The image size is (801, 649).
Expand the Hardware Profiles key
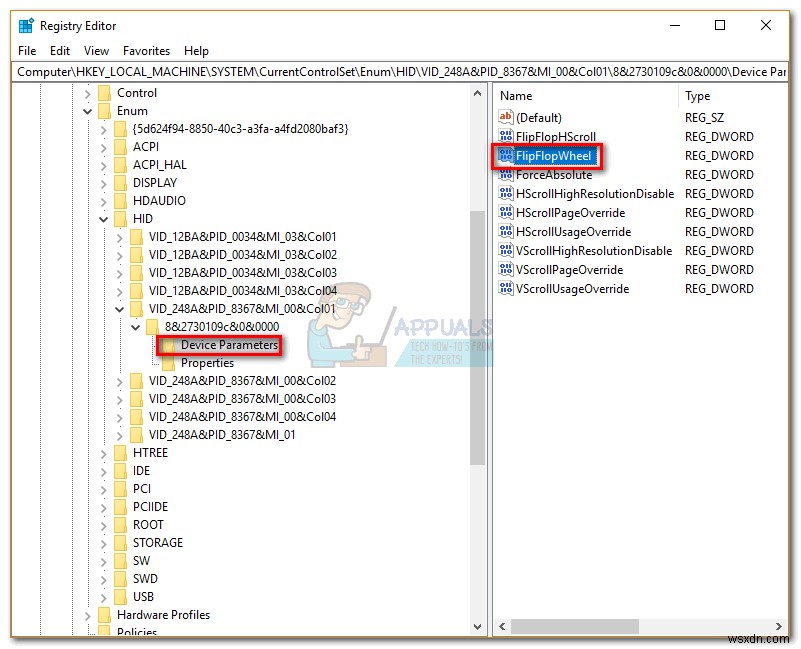coord(87,615)
